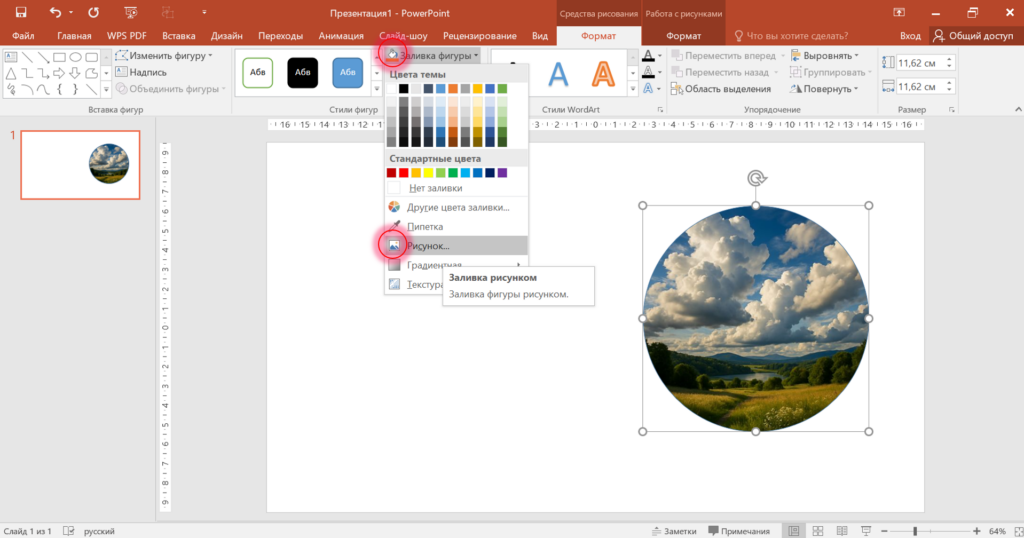Screen dimensions: 1024x538
Task: Click Общий доступ share button
Action: point(973,36)
